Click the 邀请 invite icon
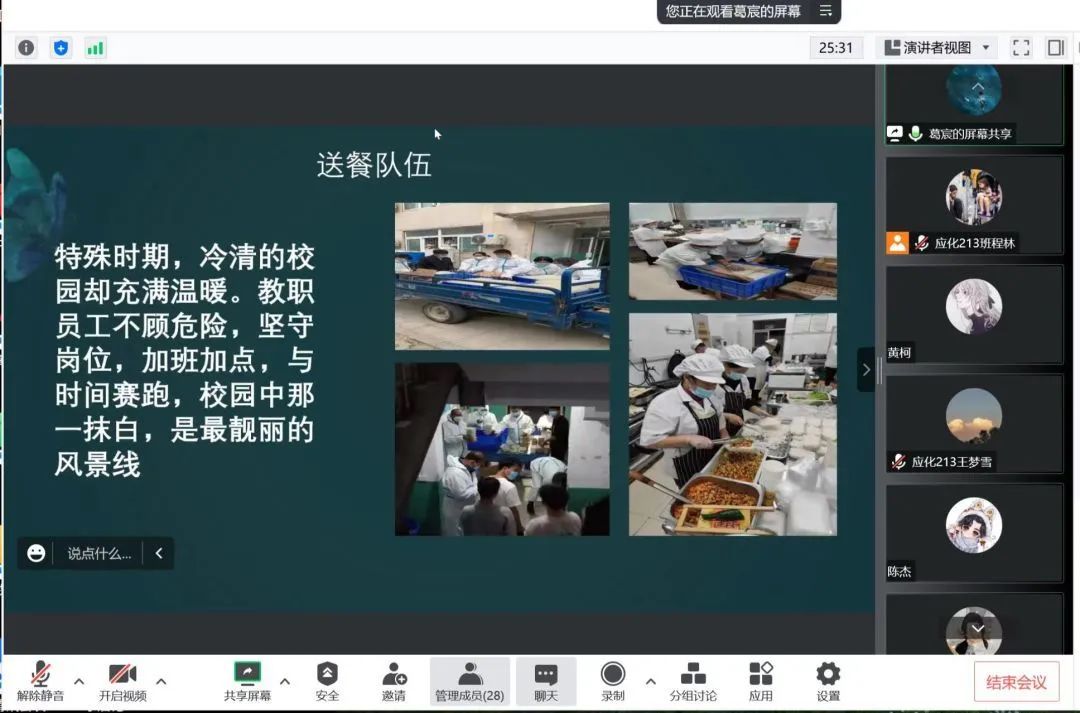Image resolution: width=1080 pixels, height=713 pixels. [394, 681]
